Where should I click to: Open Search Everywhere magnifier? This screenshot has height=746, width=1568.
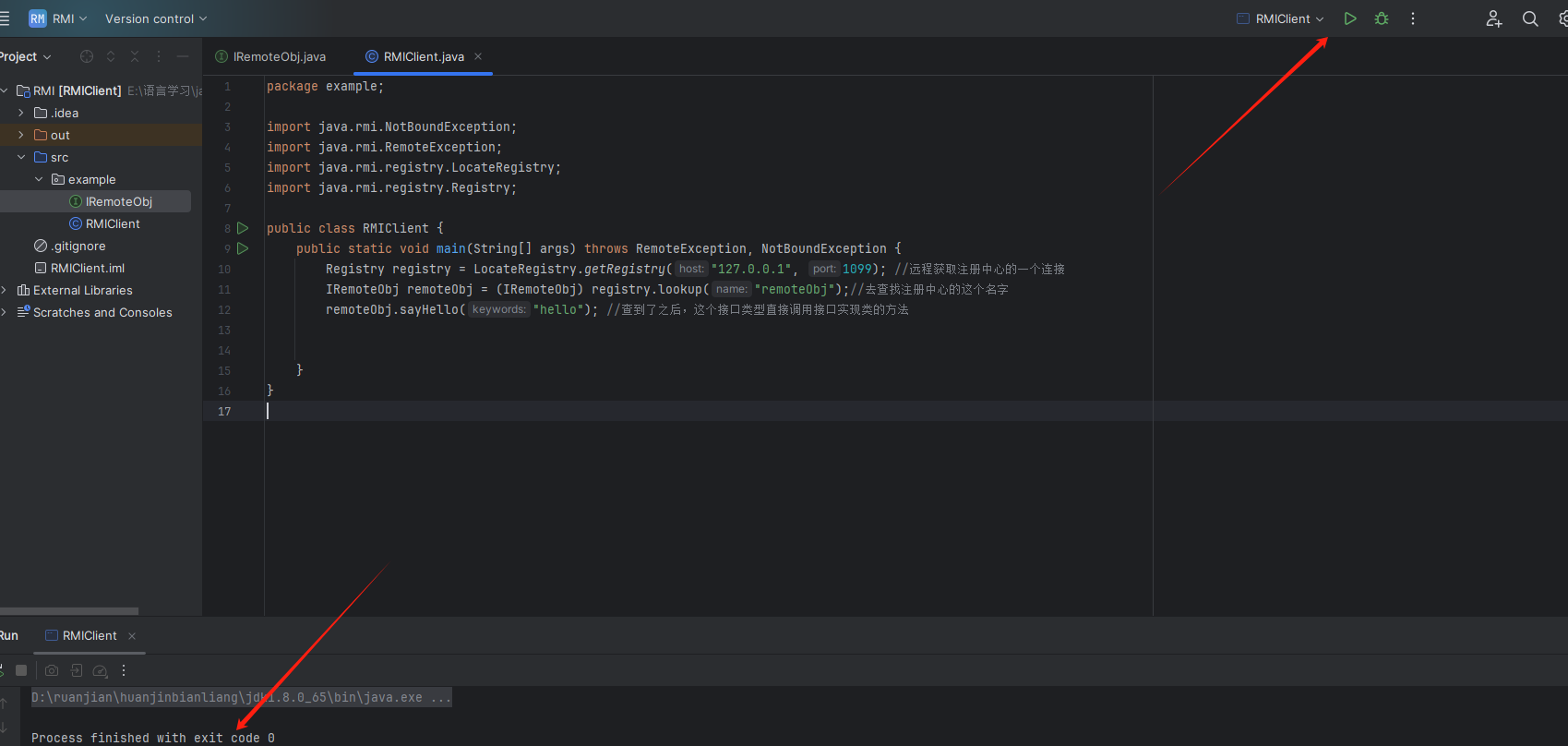[x=1530, y=18]
